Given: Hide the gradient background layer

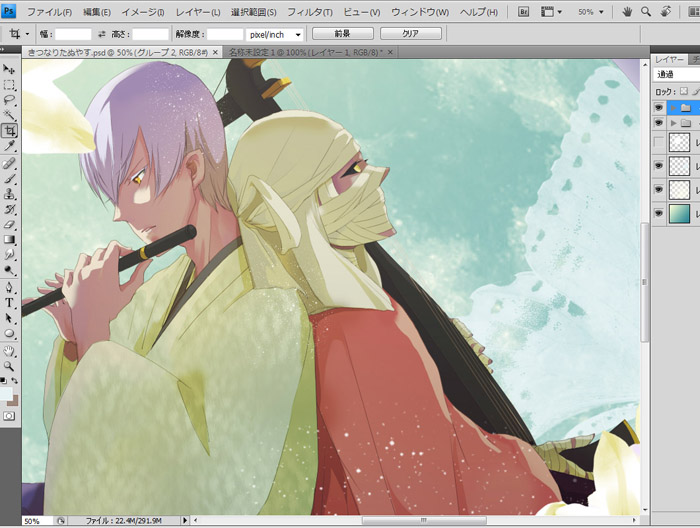Looking at the screenshot, I should click(658, 213).
